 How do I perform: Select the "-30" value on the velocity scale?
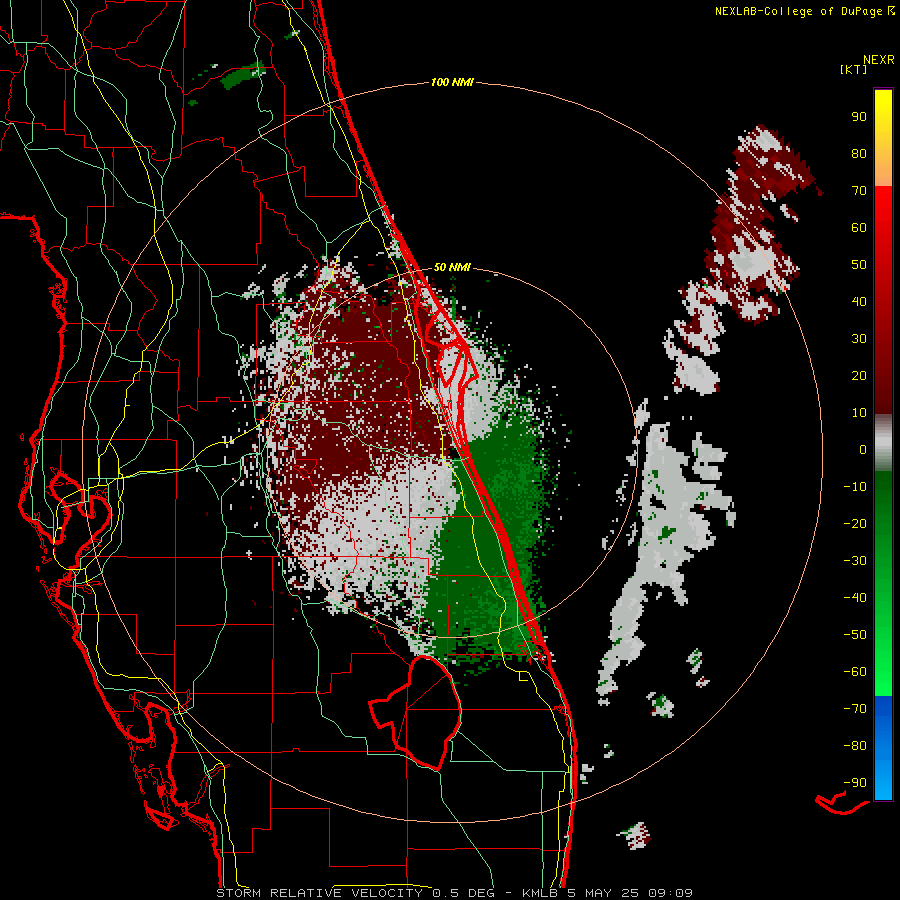[x=855, y=561]
